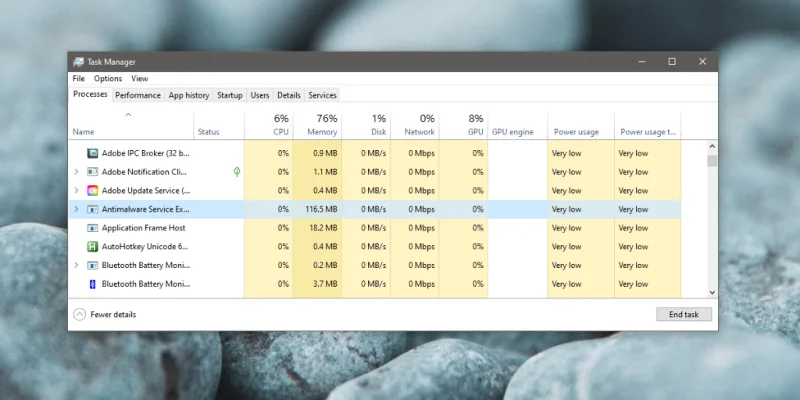Screen dimensions: 800x400
Task: Click the Bluetooth Battery Monitor icon in the 0.2 MB row
Action: tap(92, 265)
